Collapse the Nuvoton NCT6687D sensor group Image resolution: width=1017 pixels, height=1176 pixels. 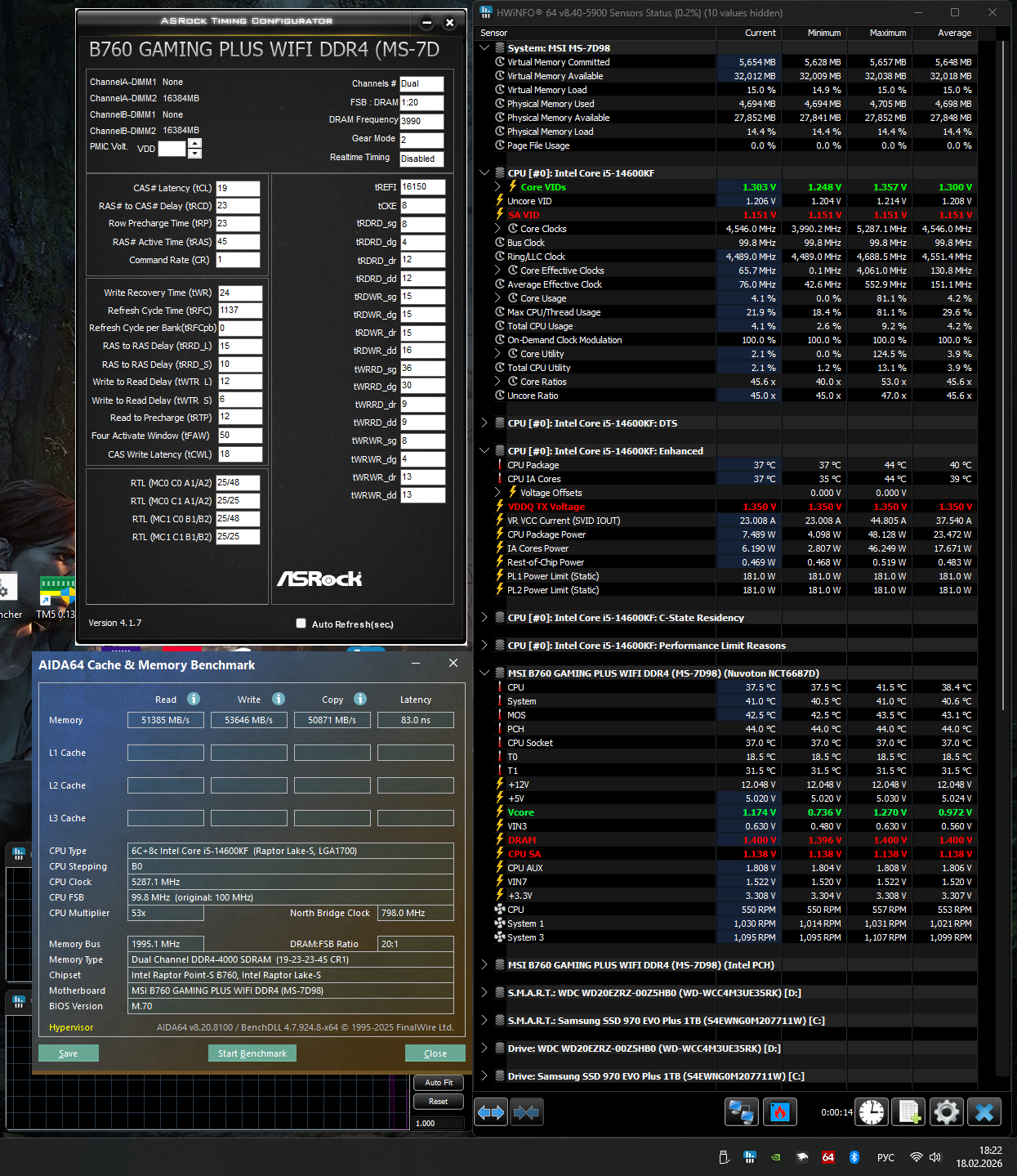click(x=484, y=673)
